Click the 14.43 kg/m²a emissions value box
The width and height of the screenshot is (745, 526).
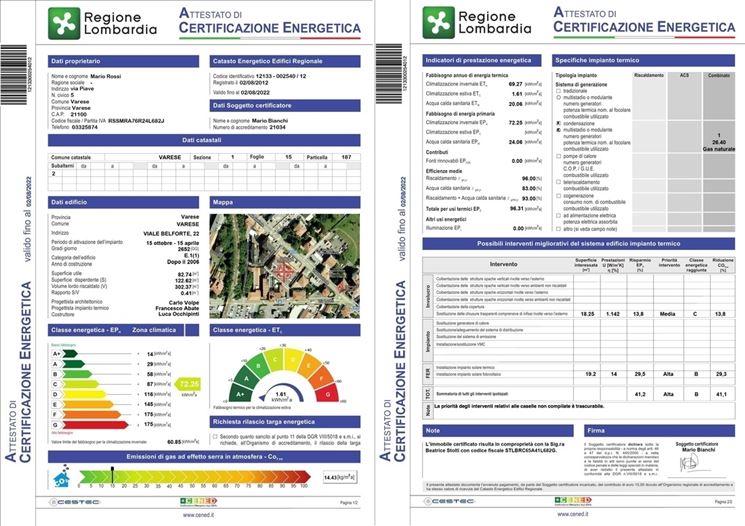click(339, 477)
